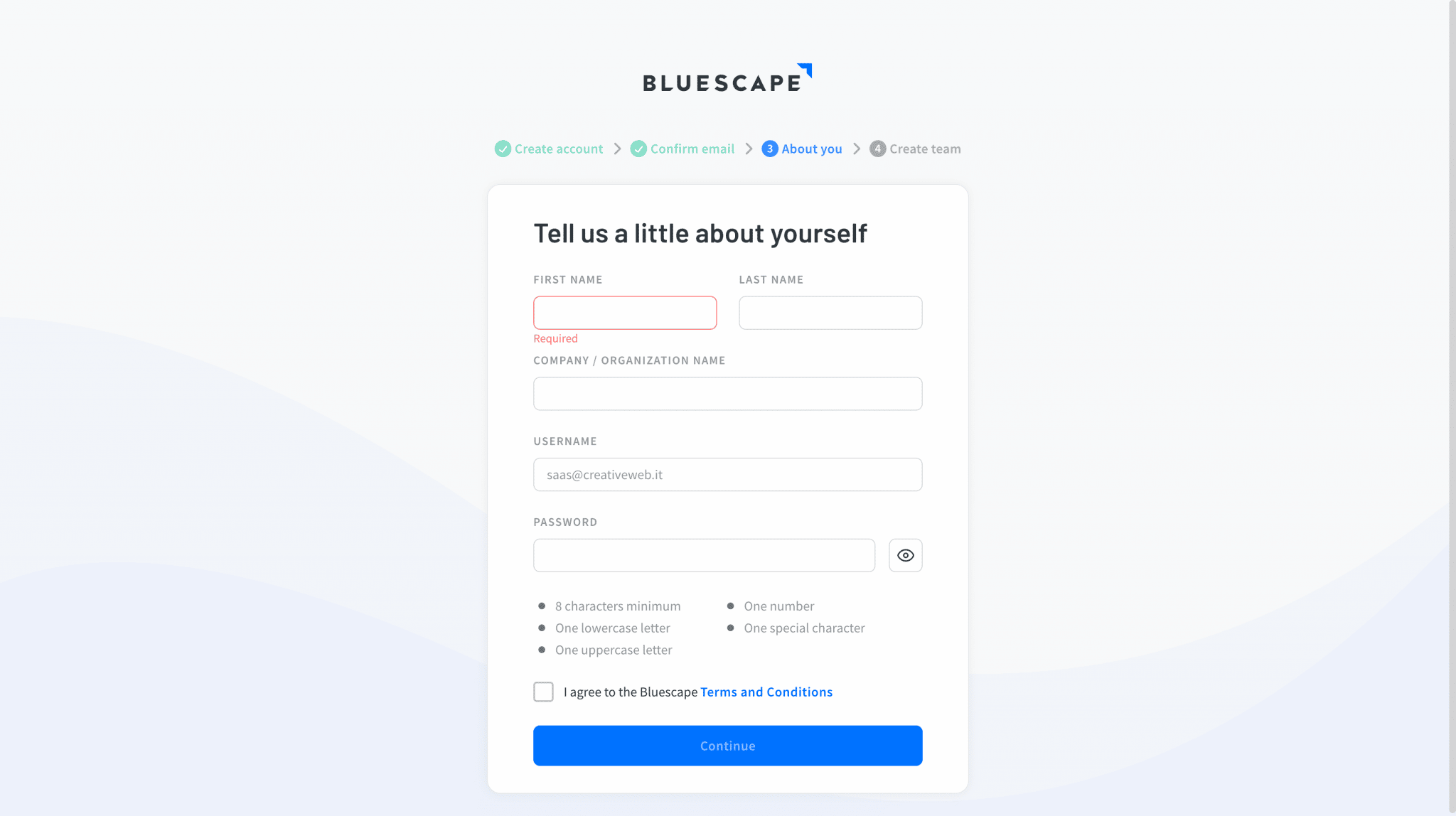This screenshot has width=1456, height=816.
Task: Click the Continue button to proceed
Action: coord(728,745)
